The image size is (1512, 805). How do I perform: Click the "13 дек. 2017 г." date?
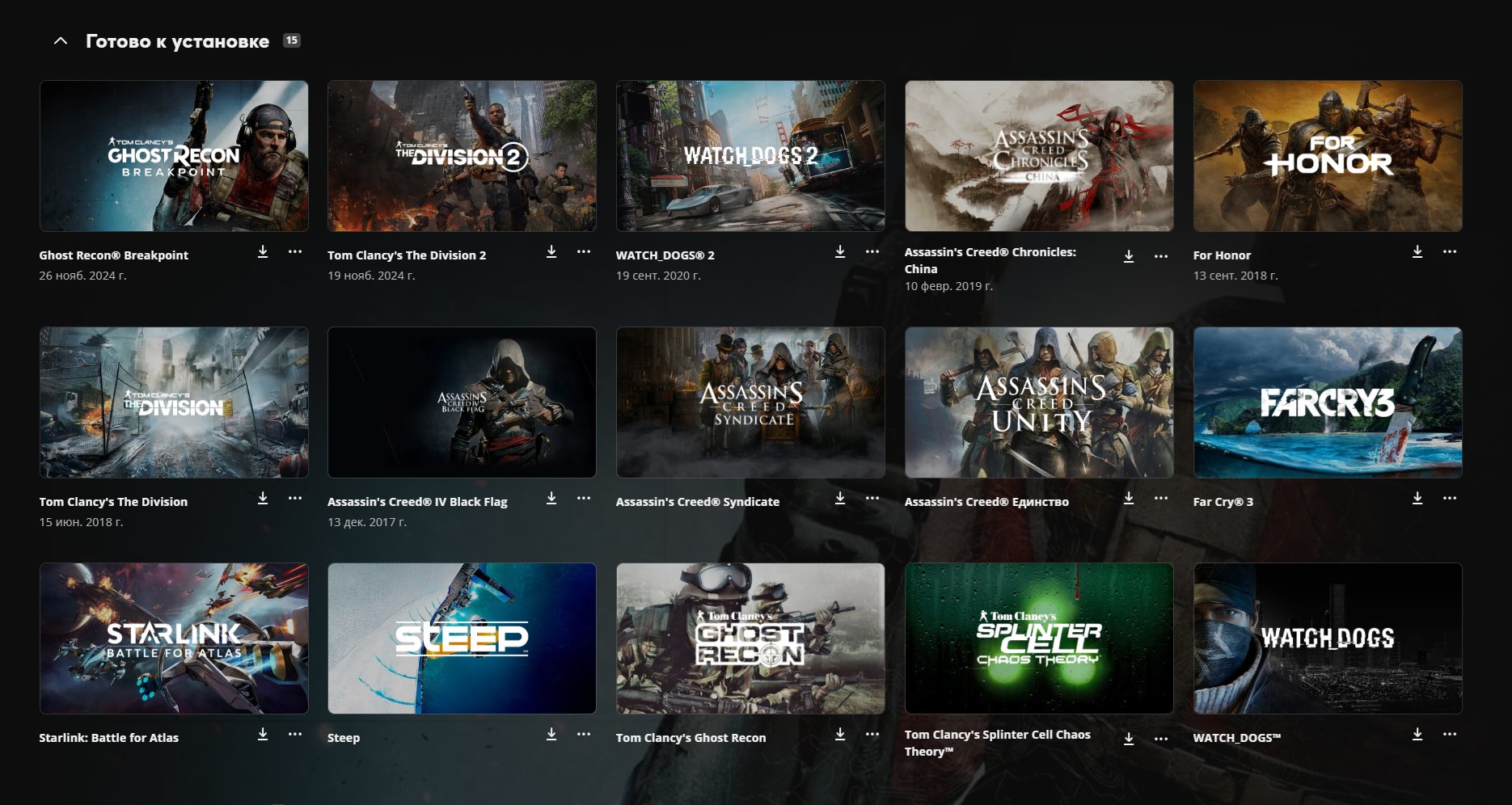(367, 522)
